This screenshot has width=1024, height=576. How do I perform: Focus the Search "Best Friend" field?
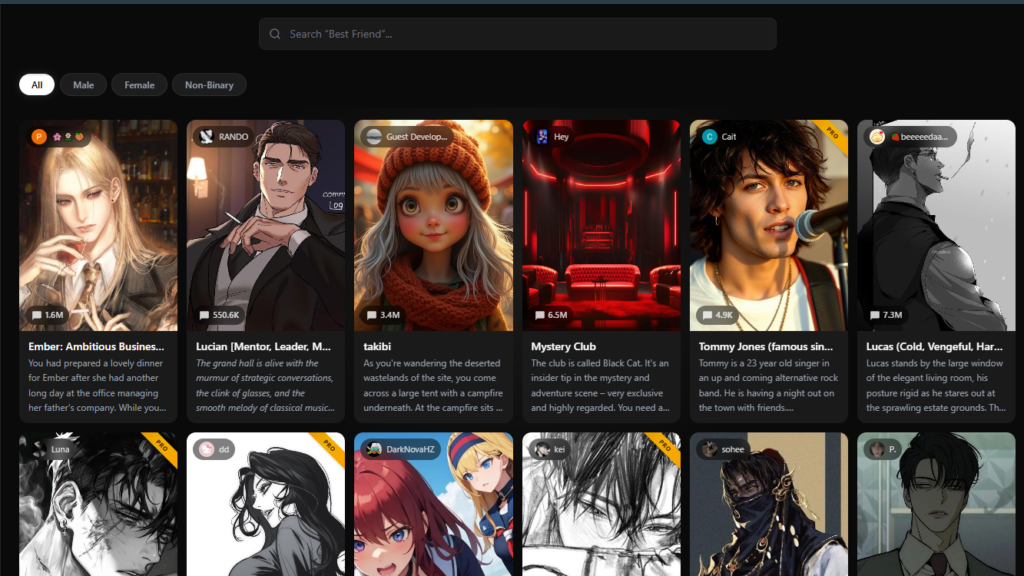(x=517, y=34)
